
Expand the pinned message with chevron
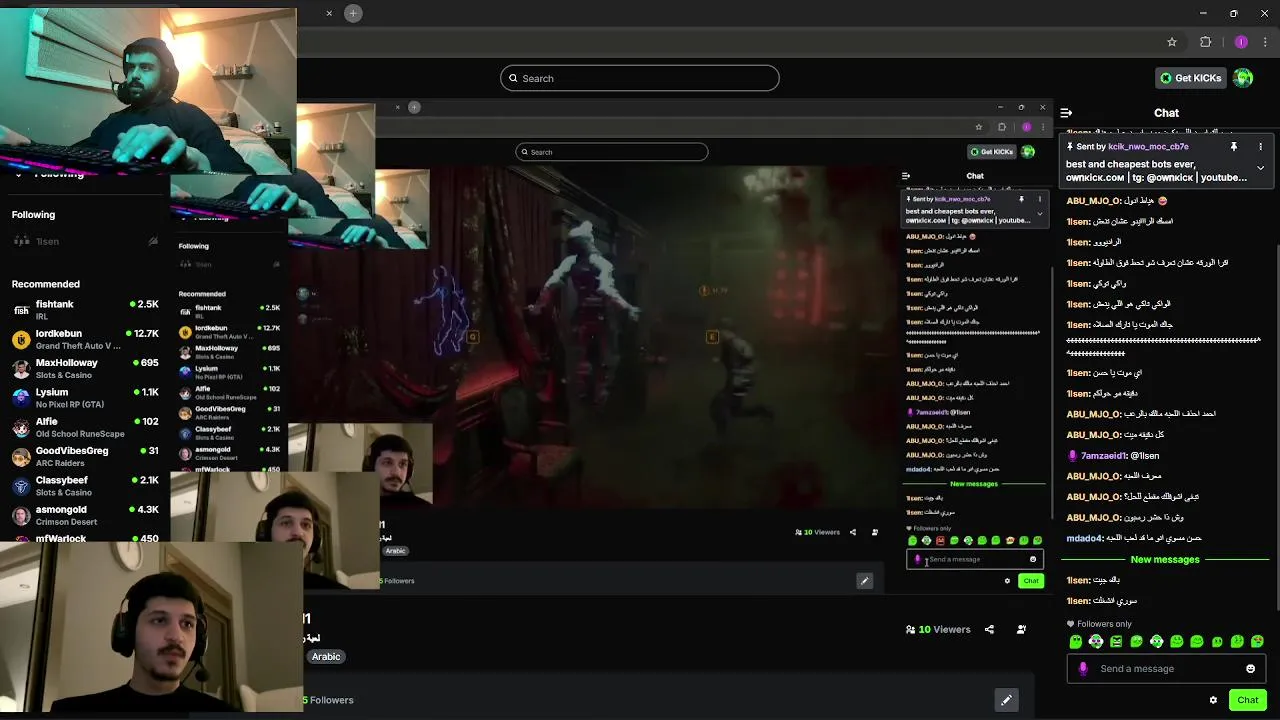coord(1260,168)
